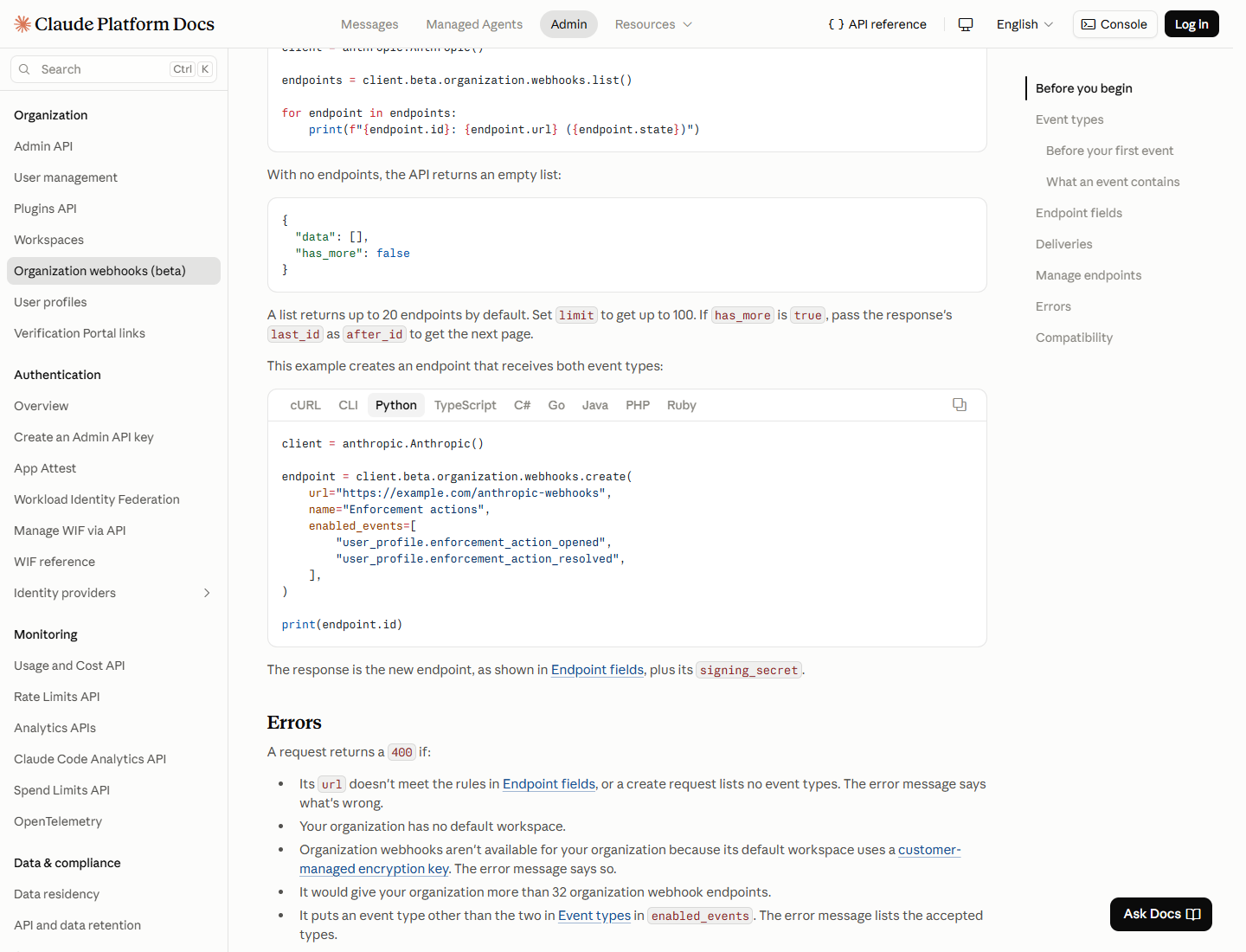Viewport: 1246px width, 952px height.
Task: Open the API reference link
Action: click(x=877, y=24)
